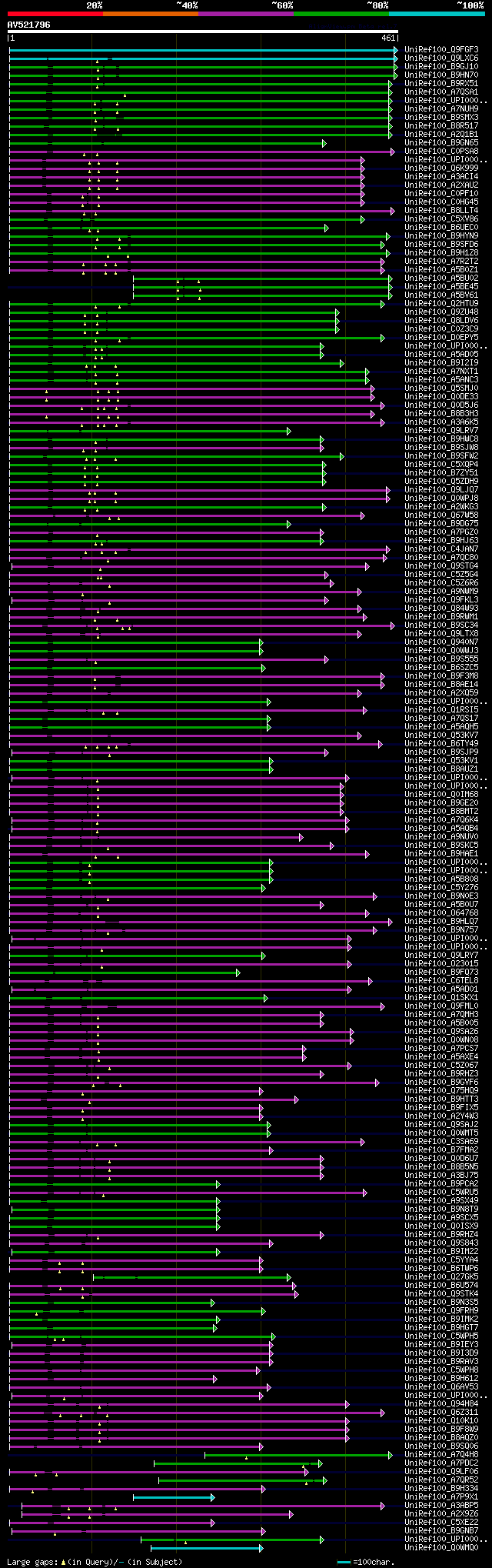Open the UniRef100_A7NUH9 entry

[441, 109]
